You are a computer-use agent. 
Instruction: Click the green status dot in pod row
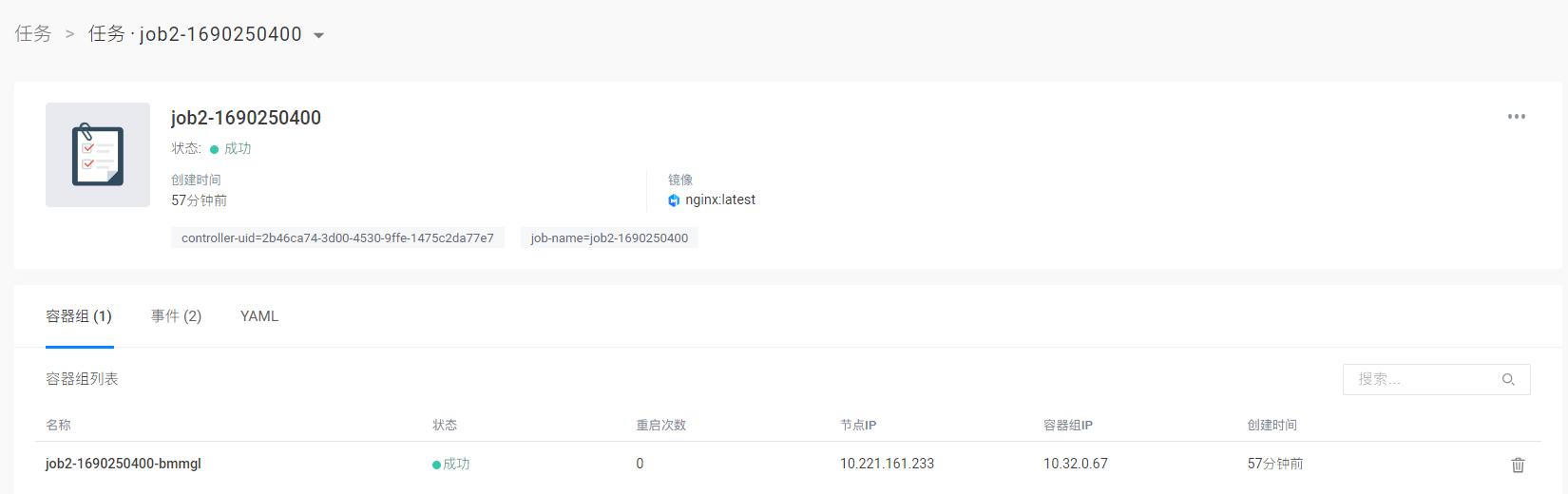pos(436,465)
